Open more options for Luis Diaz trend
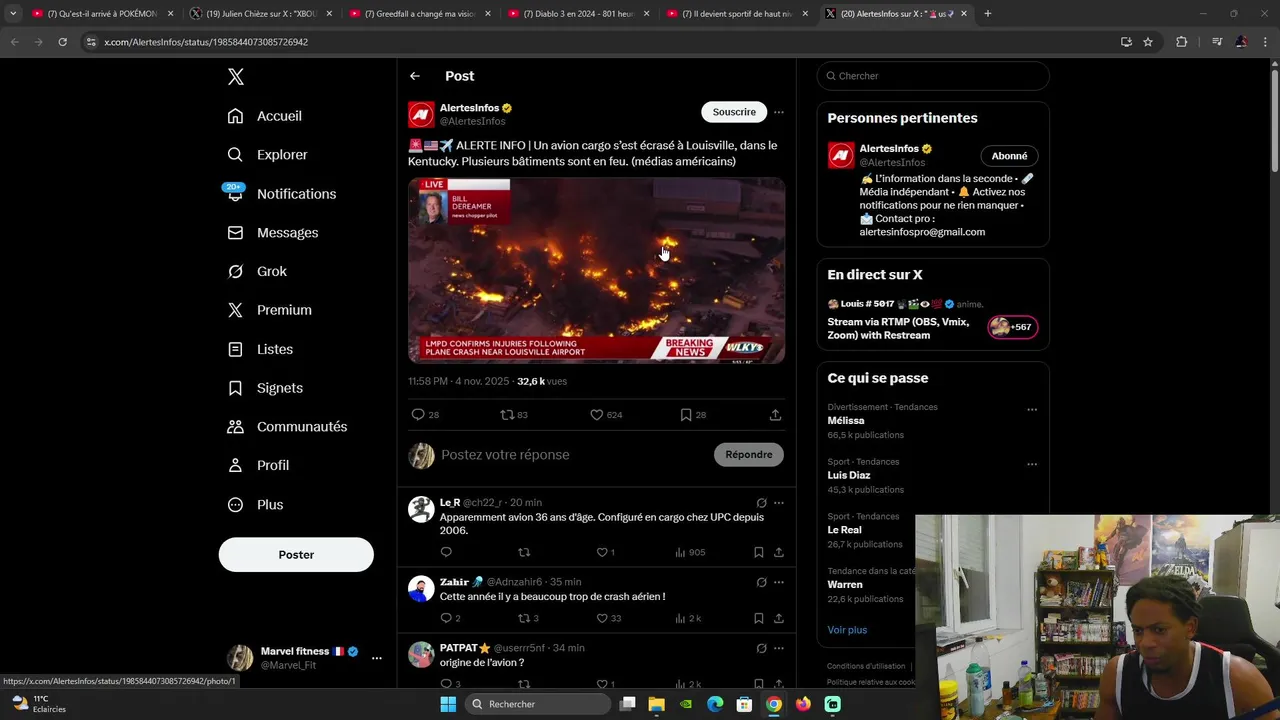Image resolution: width=1280 pixels, height=720 pixels. (x=1032, y=465)
